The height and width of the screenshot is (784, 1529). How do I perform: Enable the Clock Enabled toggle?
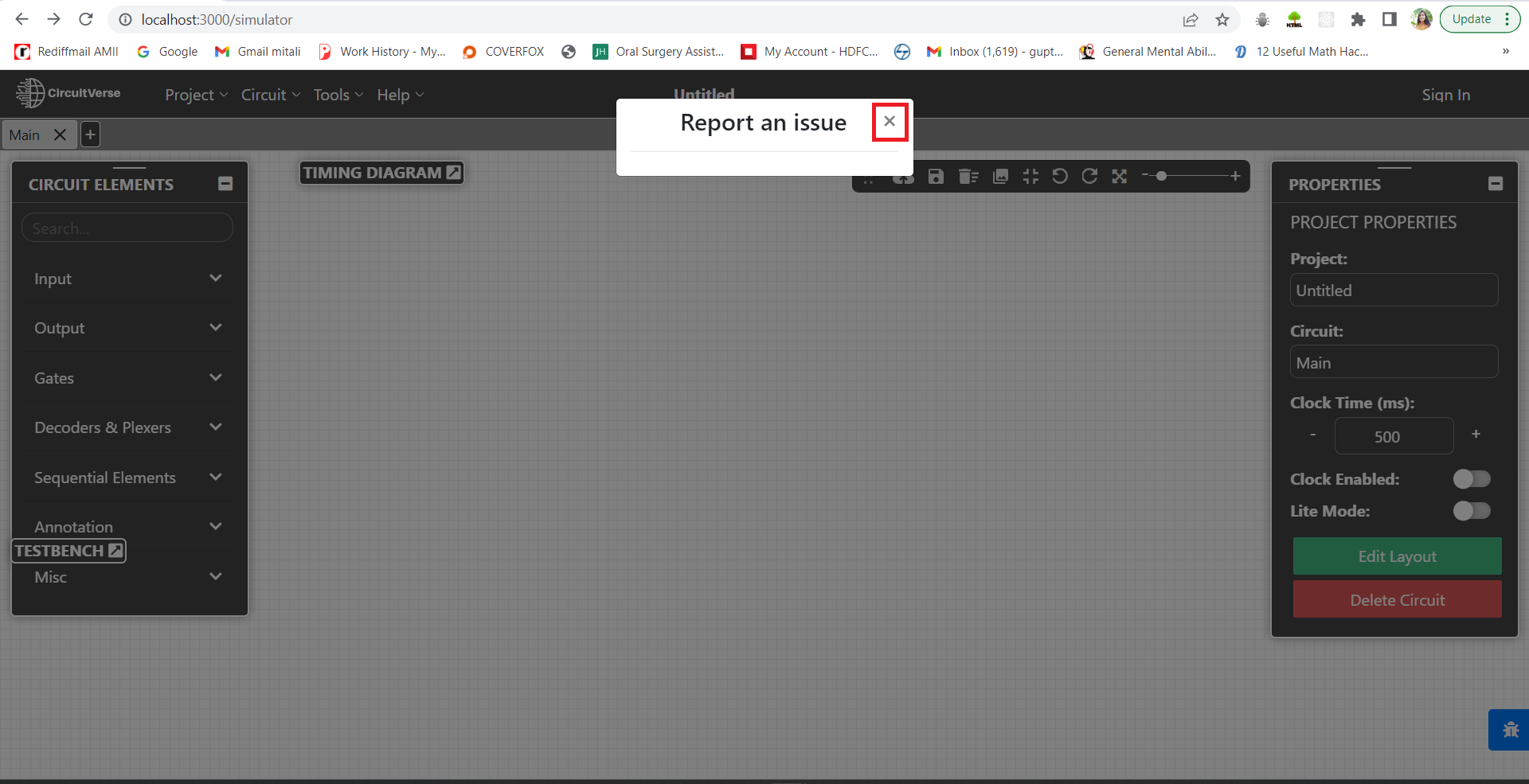[x=1471, y=478]
